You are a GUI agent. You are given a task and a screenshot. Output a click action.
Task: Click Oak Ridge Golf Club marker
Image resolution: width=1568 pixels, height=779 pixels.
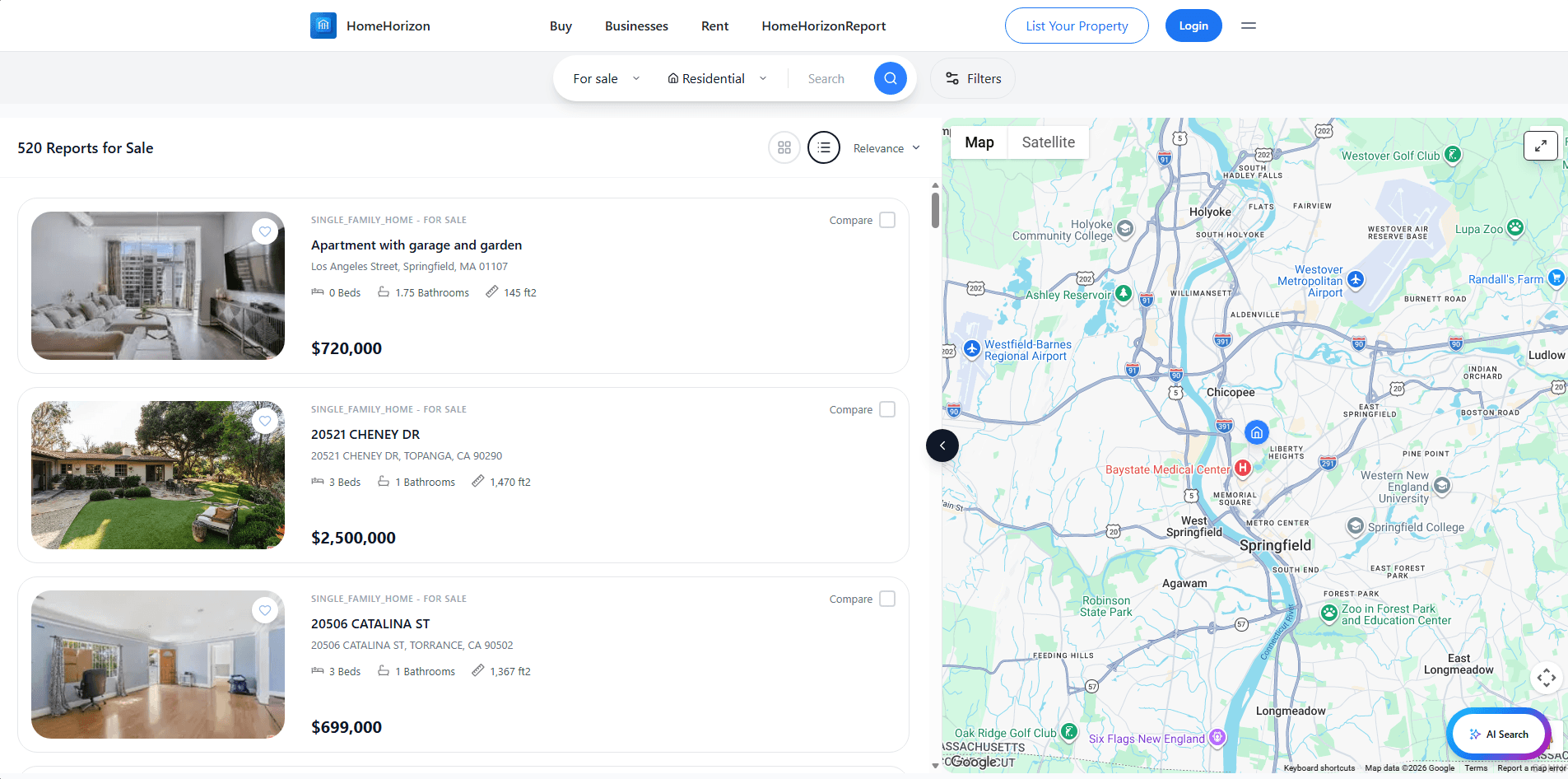tap(1068, 731)
